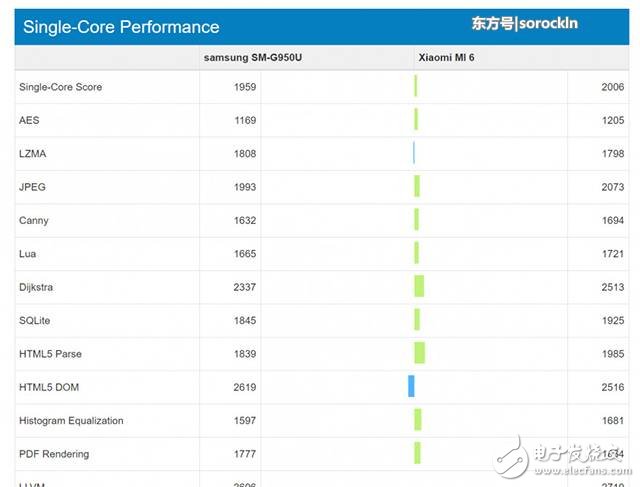Select the Xiaomi MI 6 column header

coord(446,58)
